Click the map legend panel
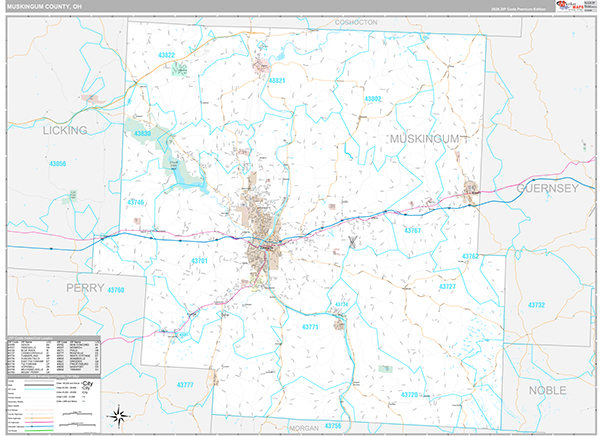This screenshot has width=600, height=436. click(54, 405)
